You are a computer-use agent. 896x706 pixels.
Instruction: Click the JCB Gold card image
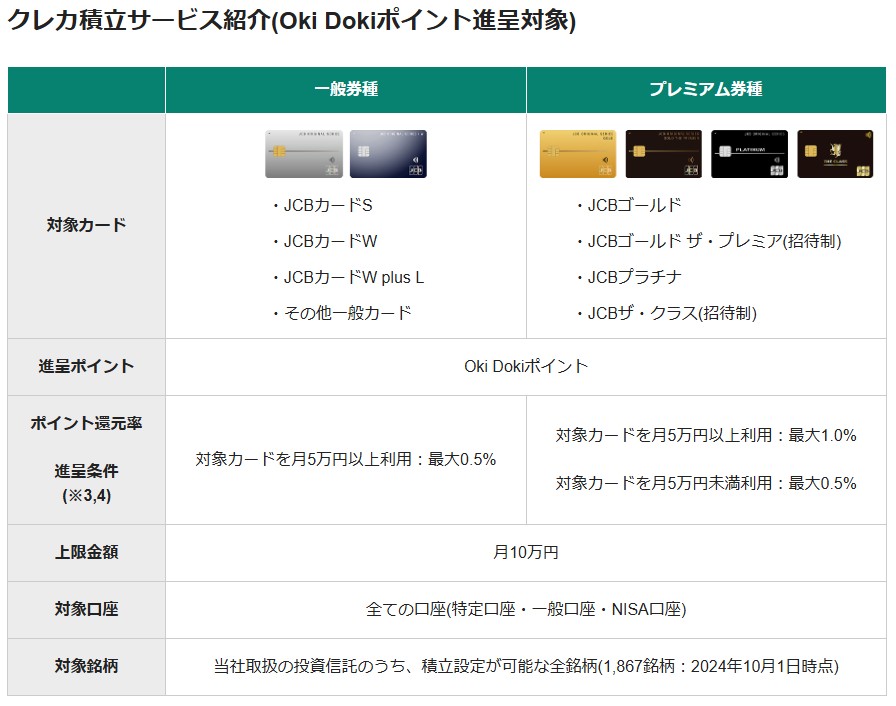[x=578, y=154]
